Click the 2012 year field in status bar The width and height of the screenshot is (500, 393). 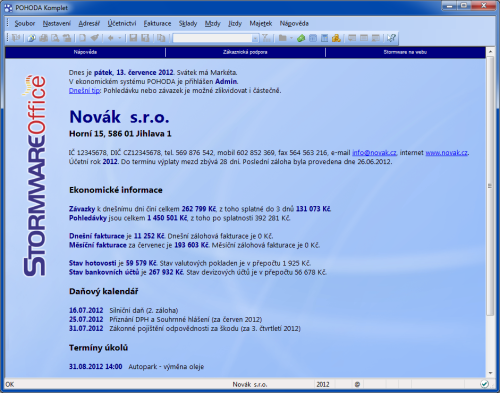tap(323, 384)
